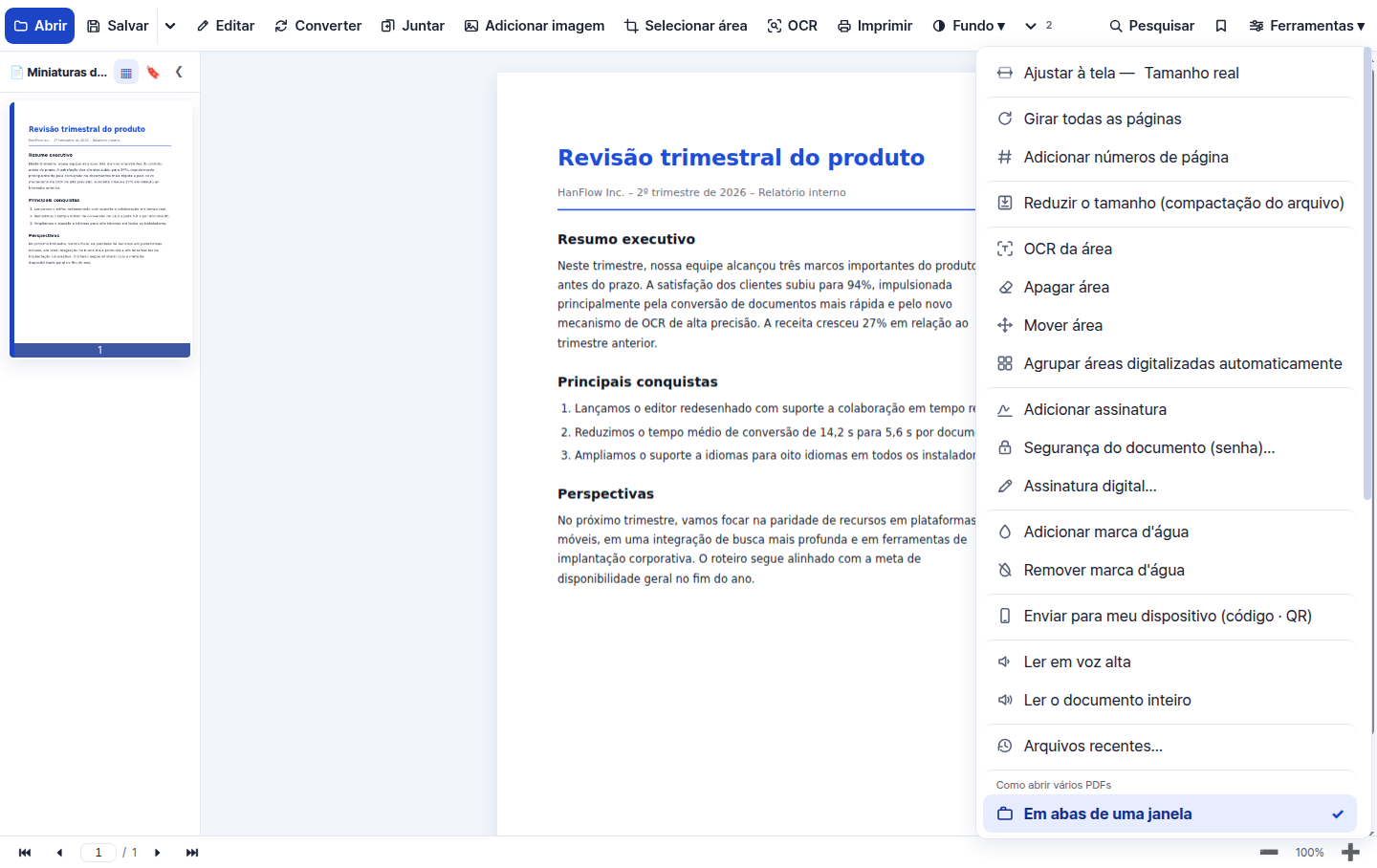Image resolution: width=1377 pixels, height=868 pixels.
Task: Activate the Selecionar área tool
Action: click(x=686, y=26)
